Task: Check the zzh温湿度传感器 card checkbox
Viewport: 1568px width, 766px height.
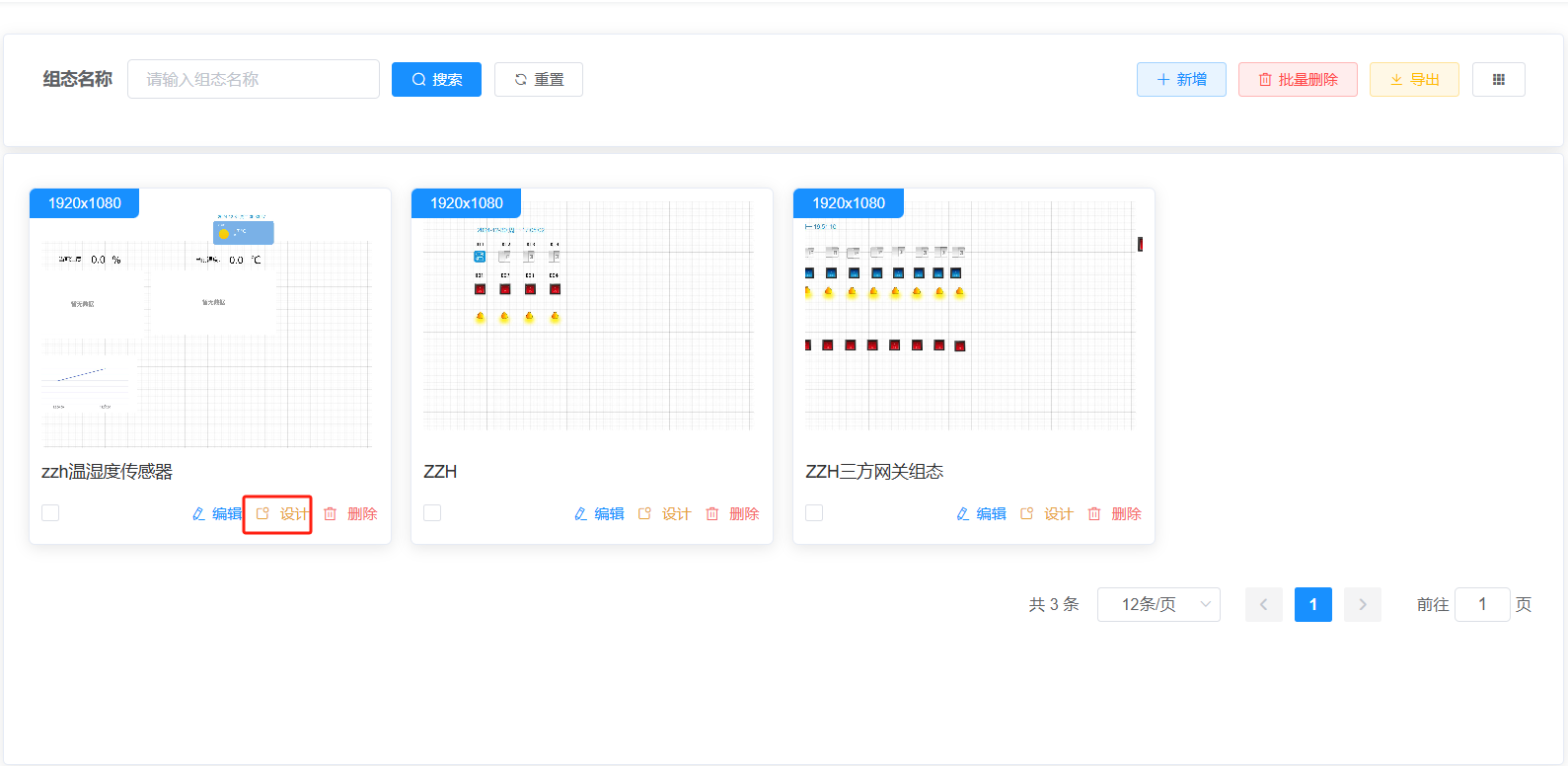Action: tap(50, 513)
